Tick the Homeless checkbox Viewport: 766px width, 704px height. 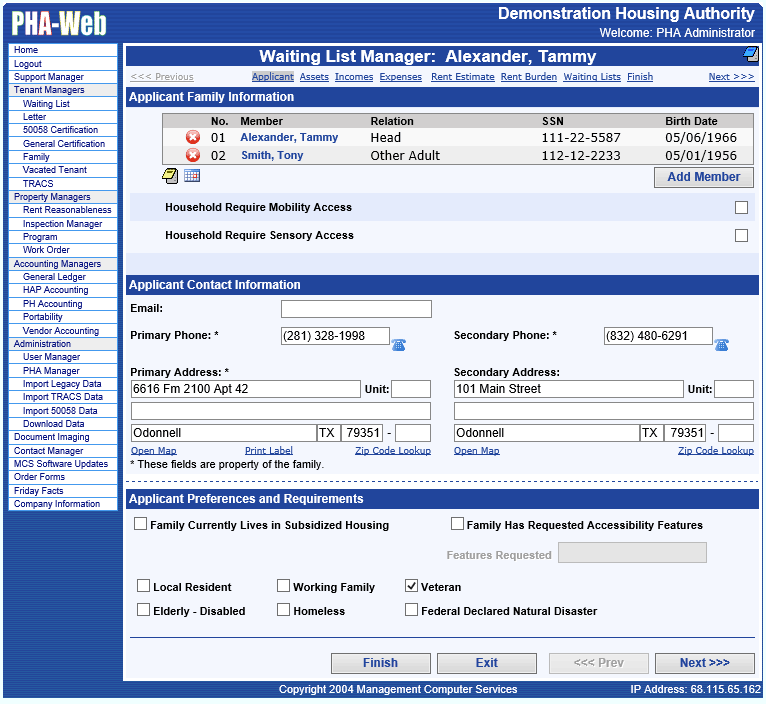click(283, 610)
